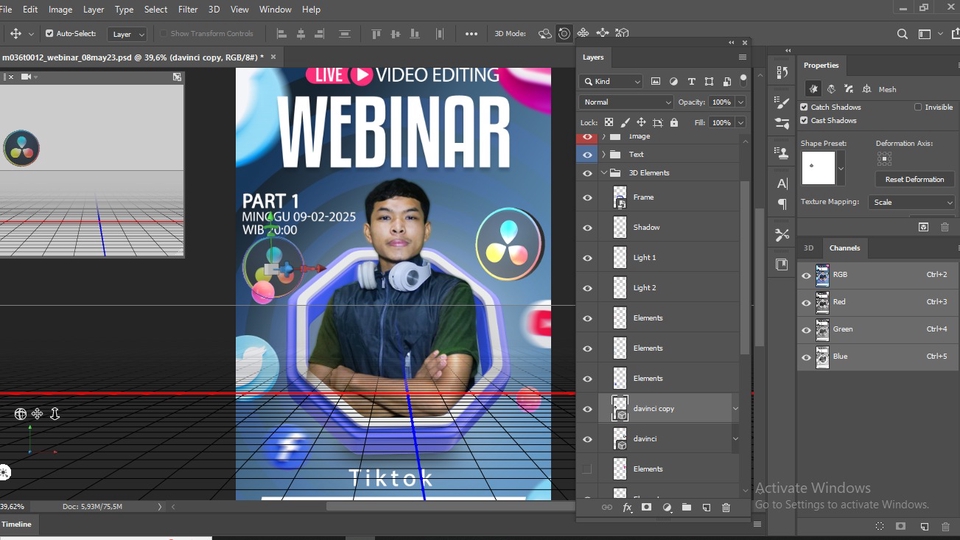Select the Red channel thumbnail
The width and height of the screenshot is (960, 540).
[822, 302]
